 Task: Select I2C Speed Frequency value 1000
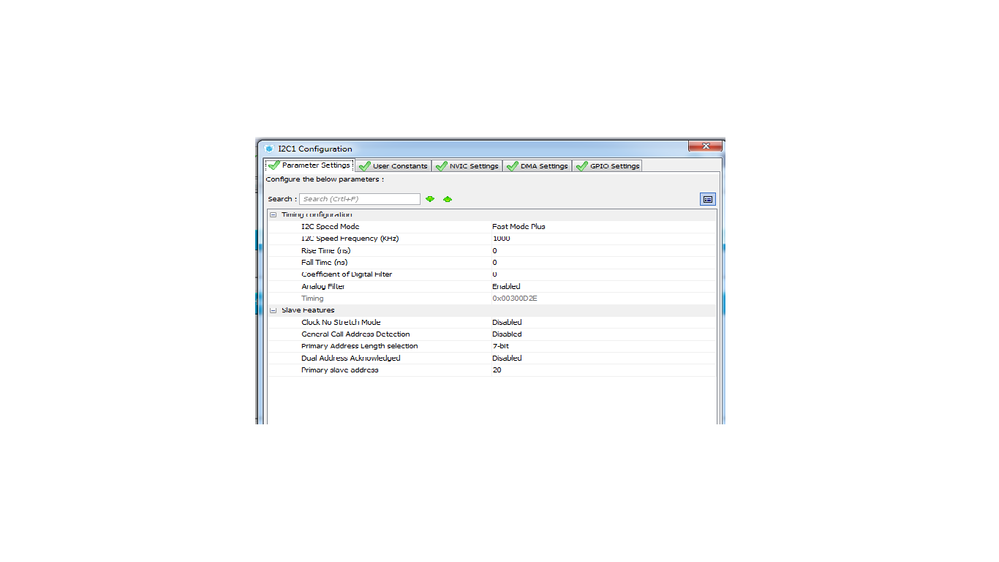pos(501,238)
